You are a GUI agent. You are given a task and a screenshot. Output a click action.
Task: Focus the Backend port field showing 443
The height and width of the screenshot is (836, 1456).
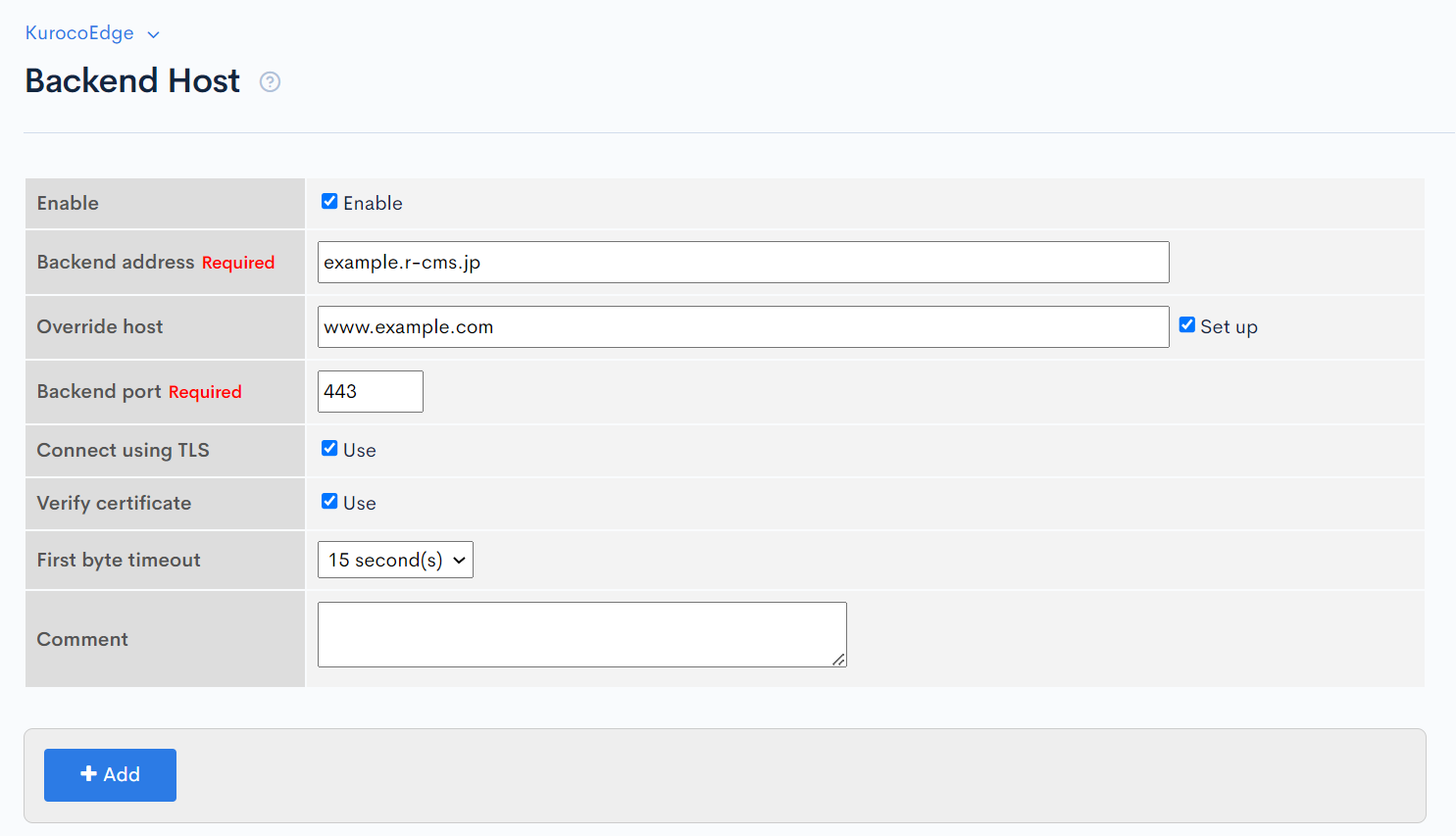click(370, 391)
